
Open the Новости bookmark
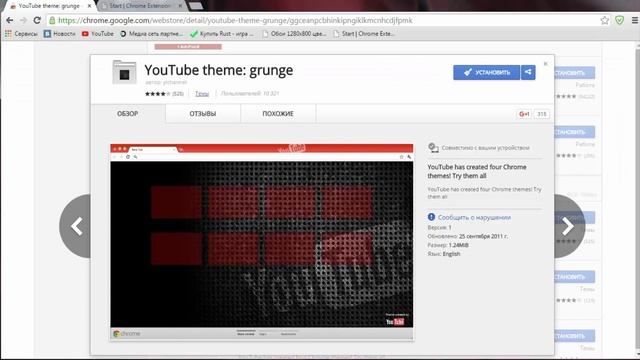[x=60, y=34]
